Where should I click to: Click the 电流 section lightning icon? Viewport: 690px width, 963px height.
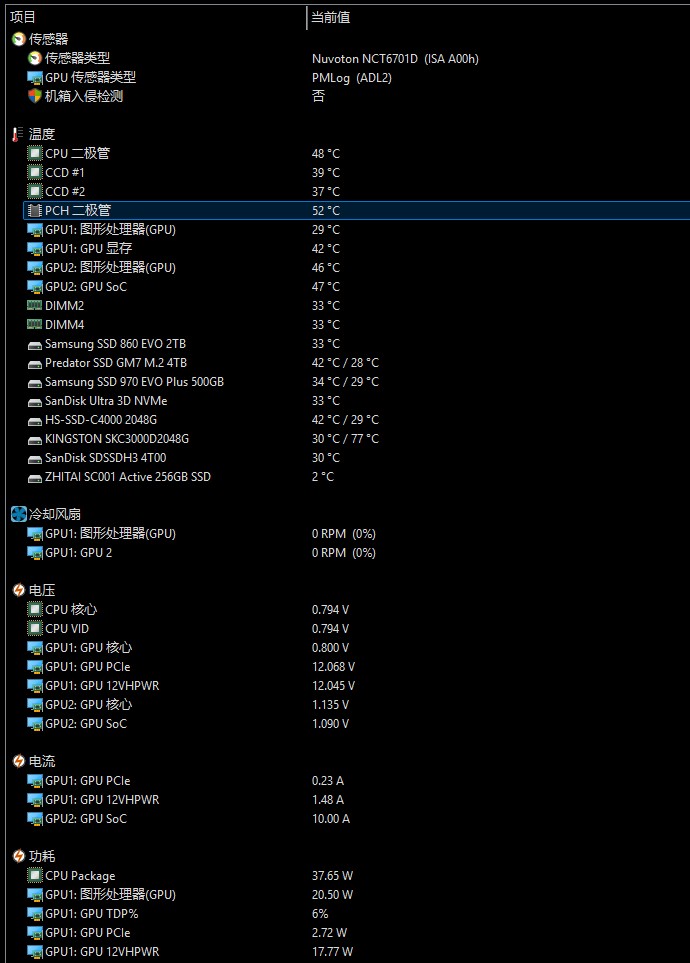(x=18, y=762)
